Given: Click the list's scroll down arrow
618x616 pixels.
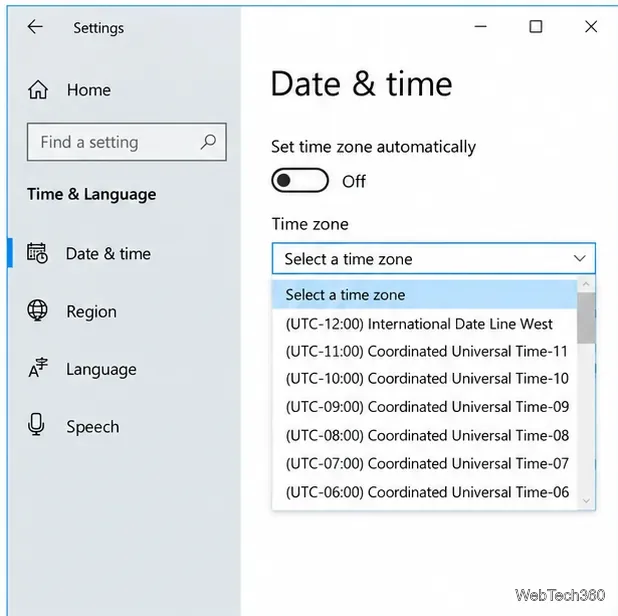Looking at the screenshot, I should 586,501.
